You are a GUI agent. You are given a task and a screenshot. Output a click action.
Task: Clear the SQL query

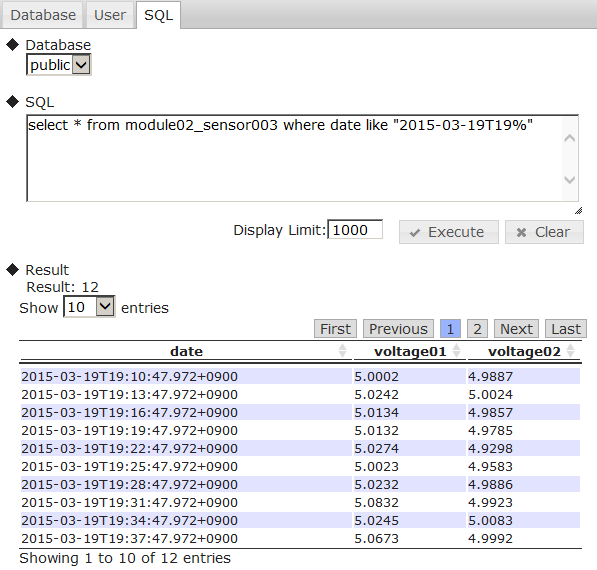point(544,232)
